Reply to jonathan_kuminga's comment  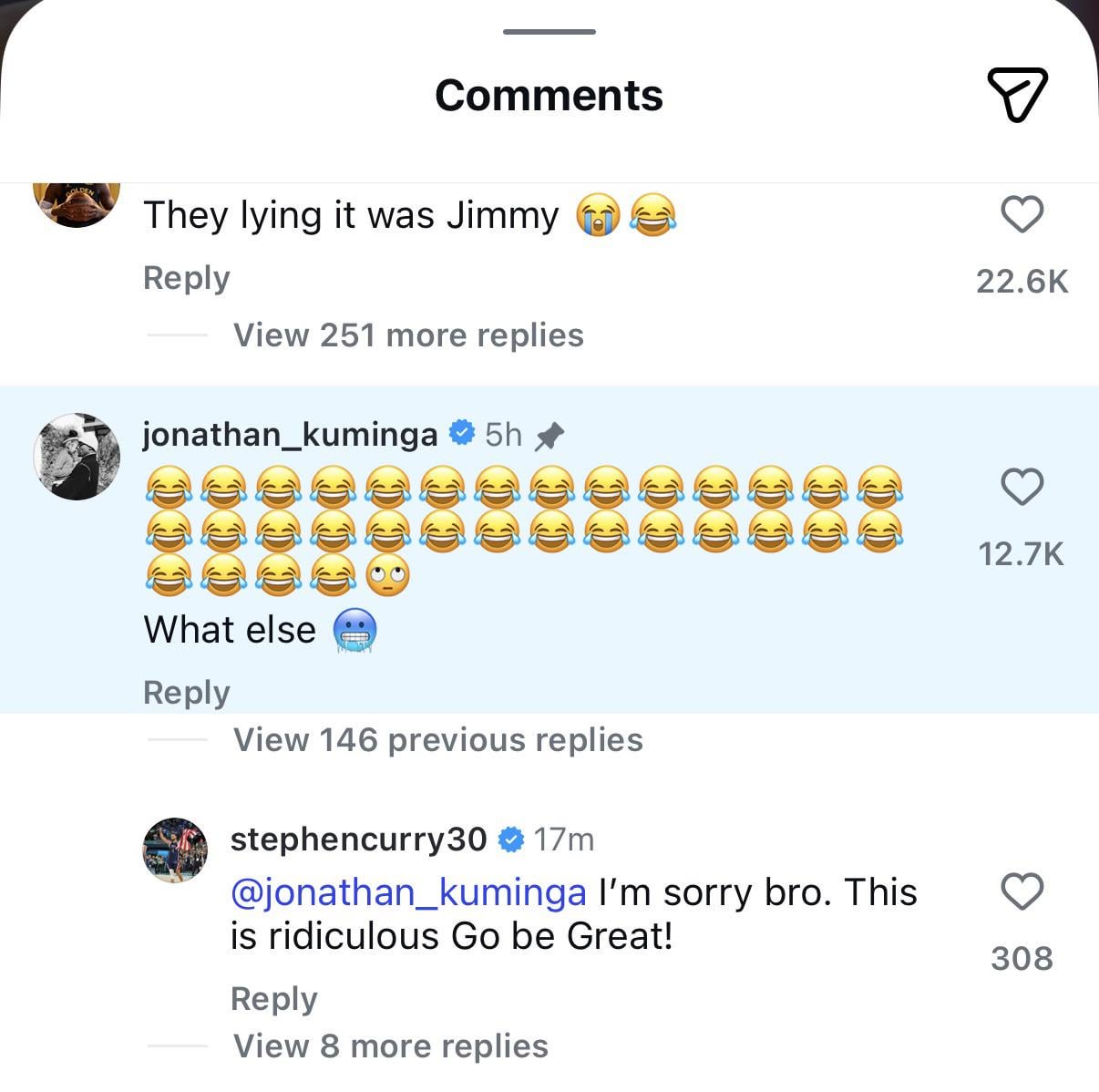coord(186,693)
